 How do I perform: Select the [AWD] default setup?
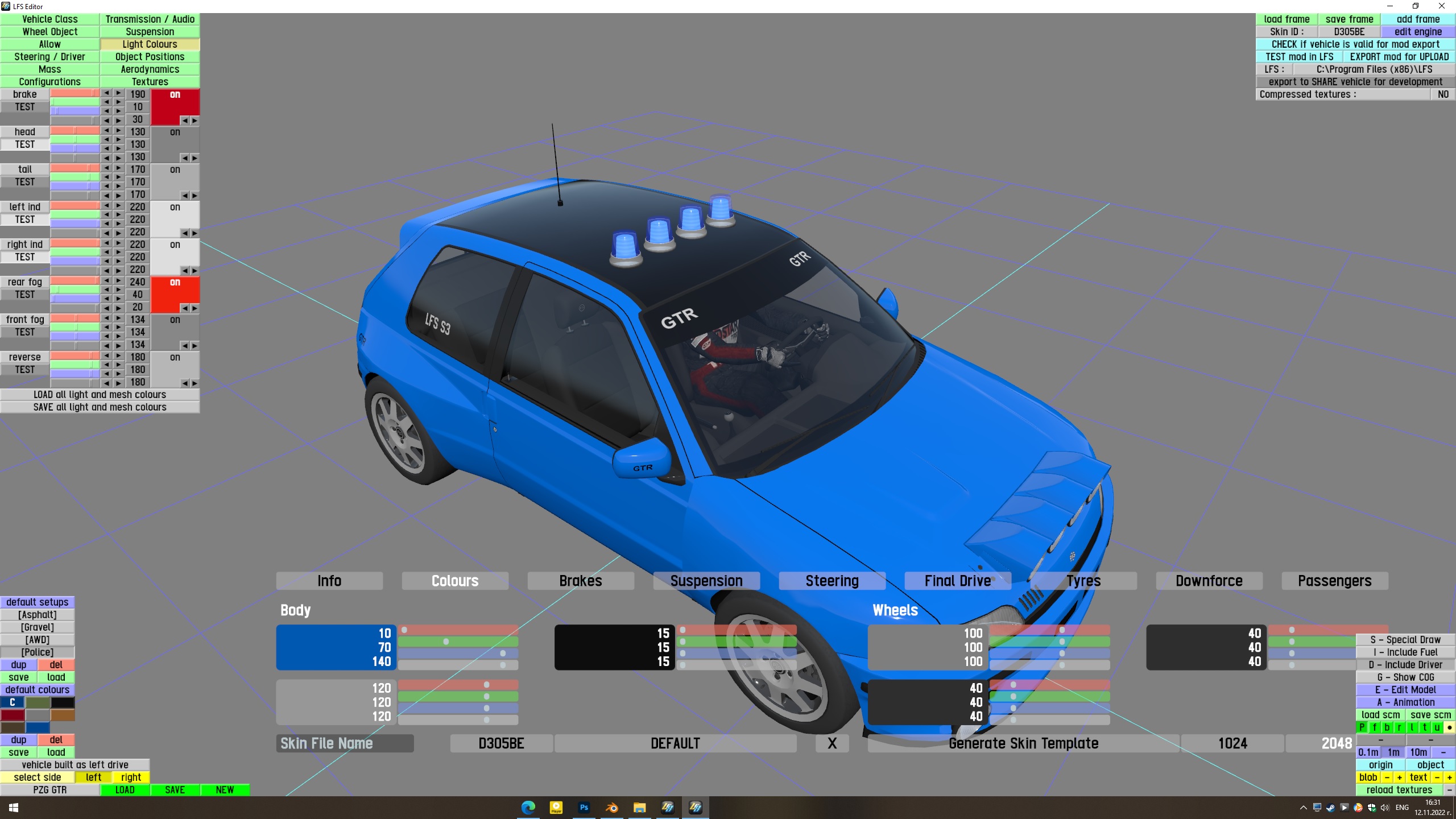(38, 640)
